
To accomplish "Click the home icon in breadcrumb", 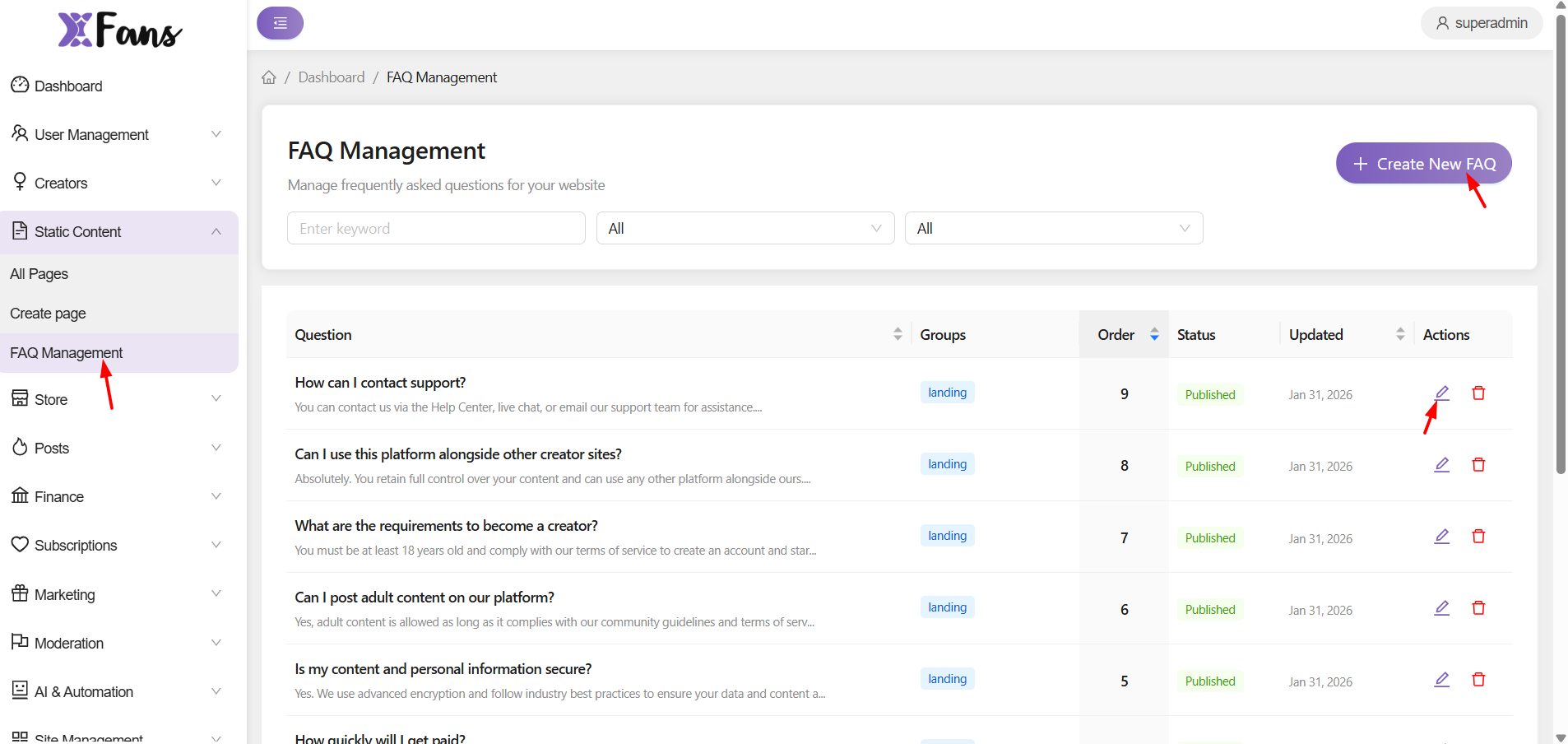I will point(269,77).
